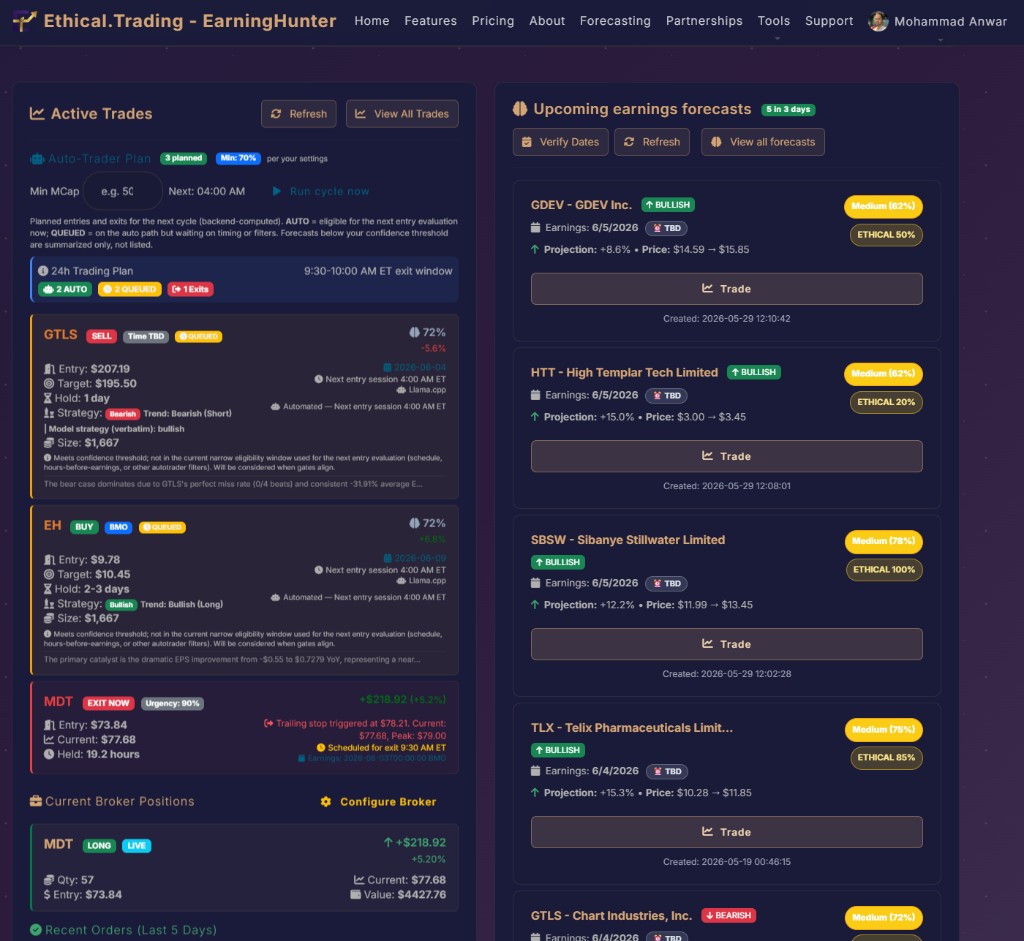The width and height of the screenshot is (1024, 941).
Task: Trade the High Templar Tech forecast
Action: 726,456
